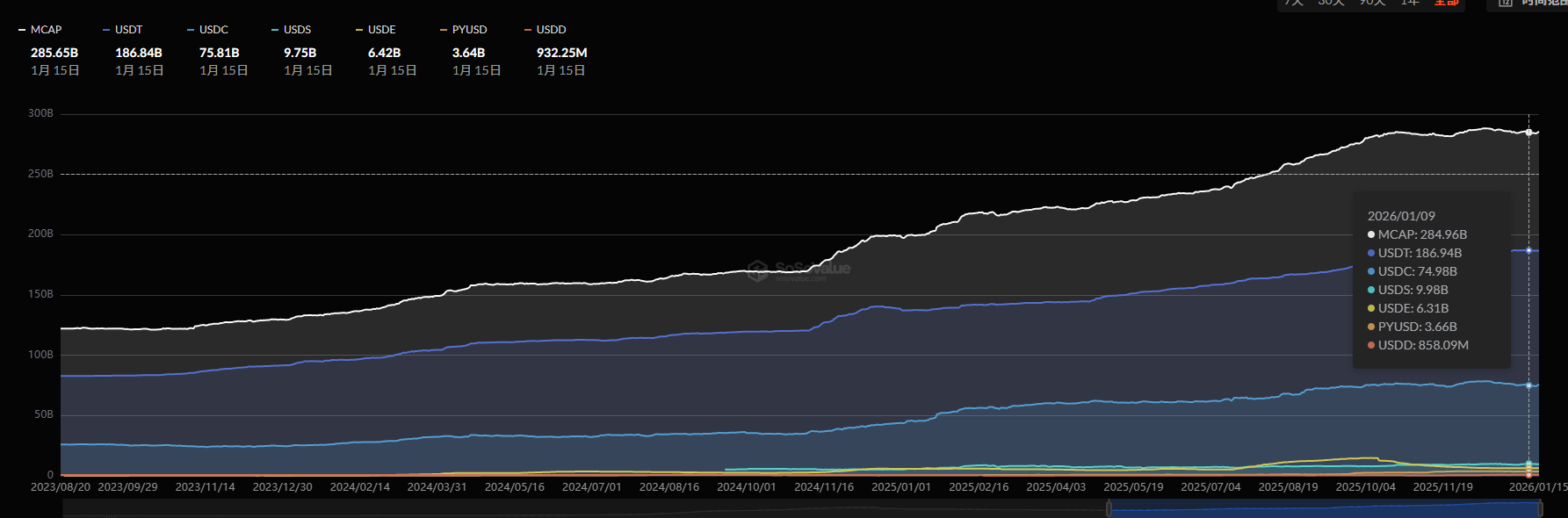
Task: Toggle USDC legend entry
Action: [208, 30]
